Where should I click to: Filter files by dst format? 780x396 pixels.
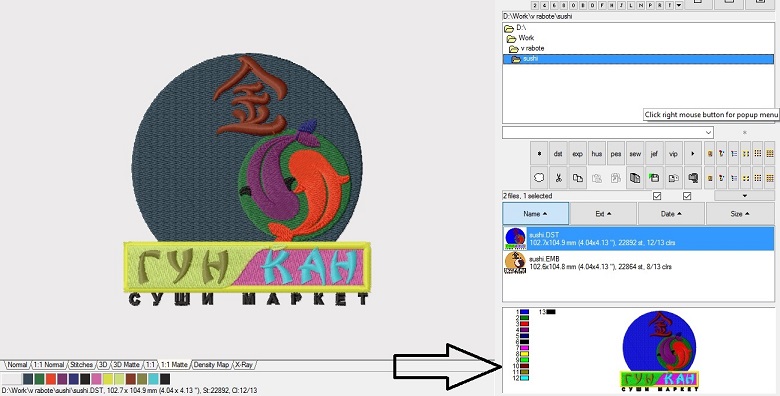(558, 154)
